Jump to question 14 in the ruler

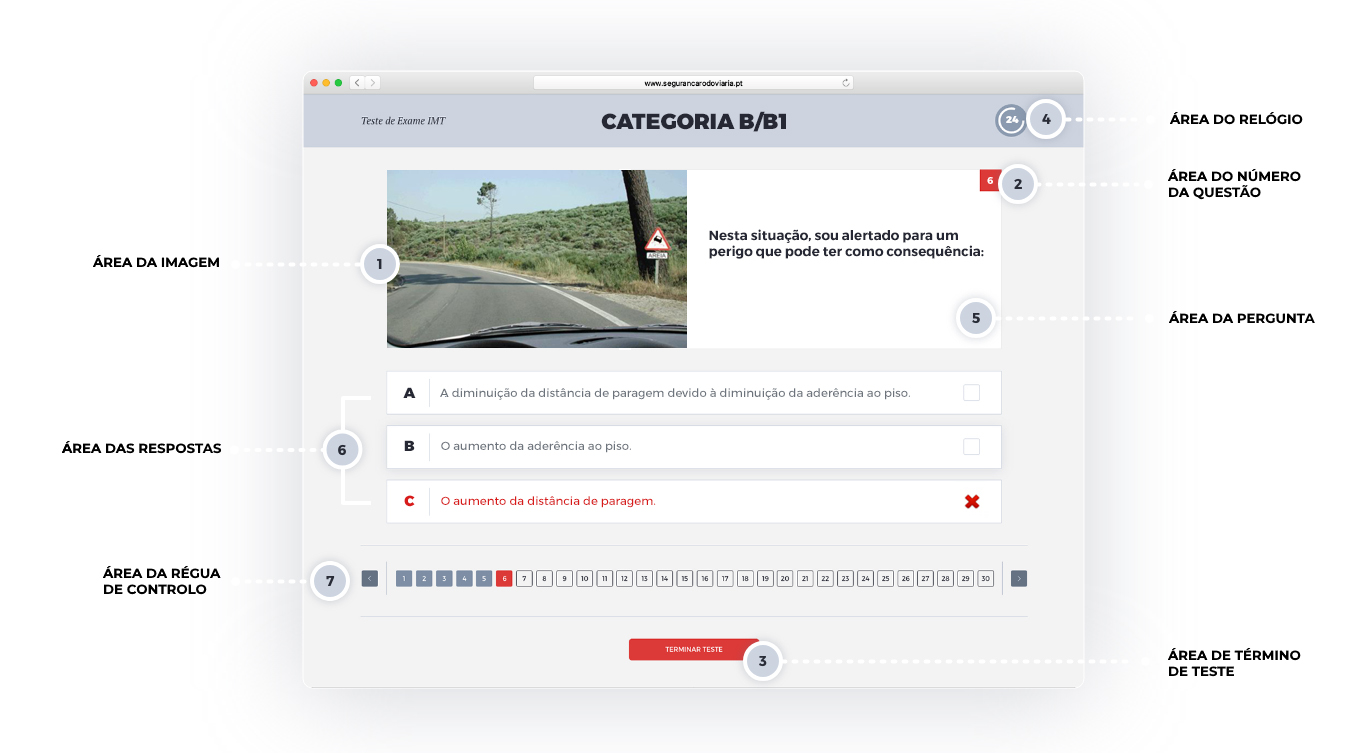point(664,578)
